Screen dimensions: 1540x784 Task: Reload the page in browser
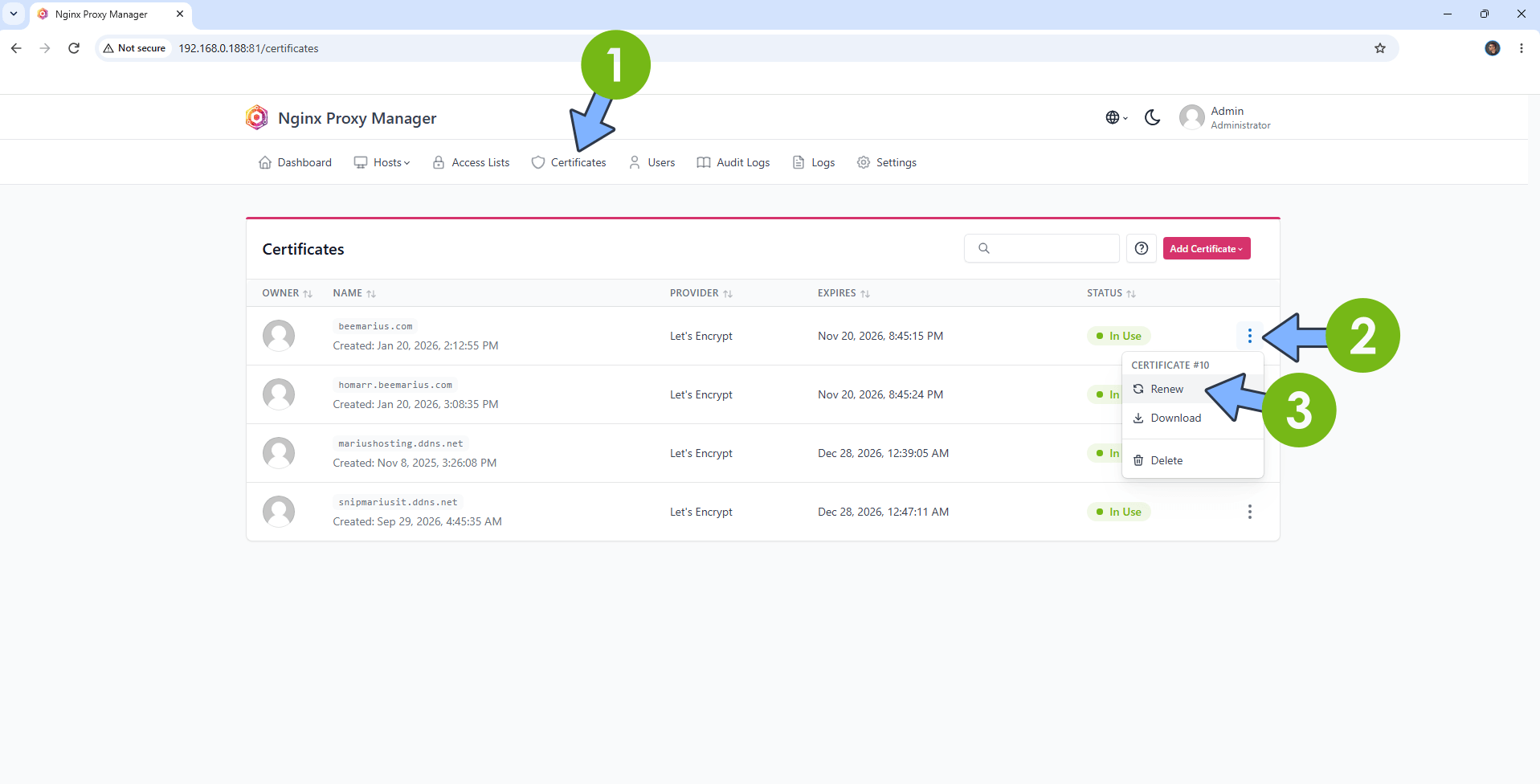tap(74, 48)
